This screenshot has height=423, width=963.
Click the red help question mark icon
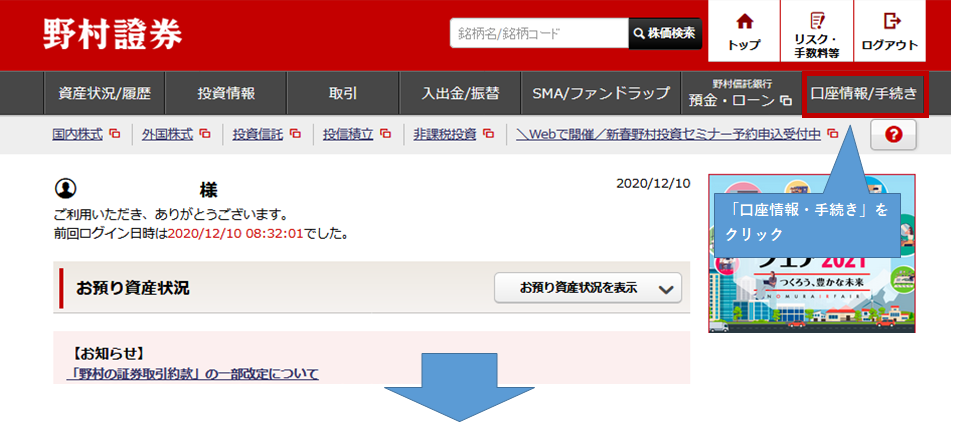point(893,135)
